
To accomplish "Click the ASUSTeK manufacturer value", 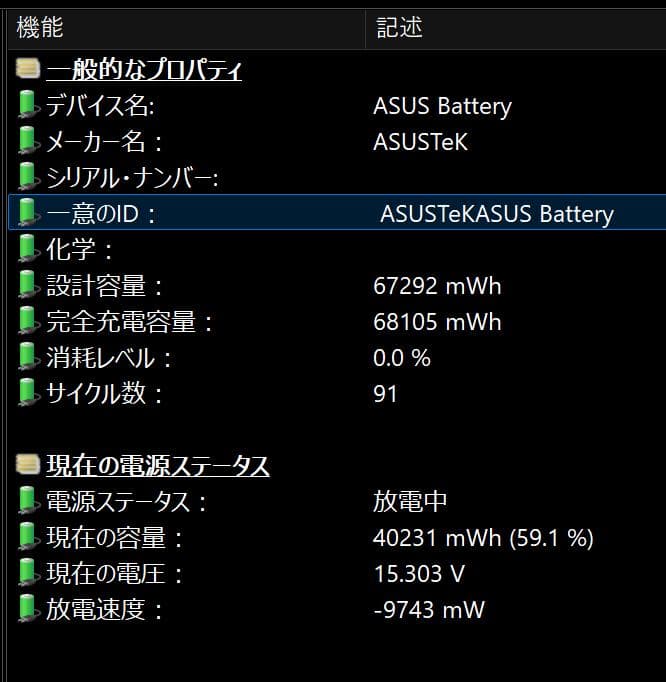I will coord(420,142).
